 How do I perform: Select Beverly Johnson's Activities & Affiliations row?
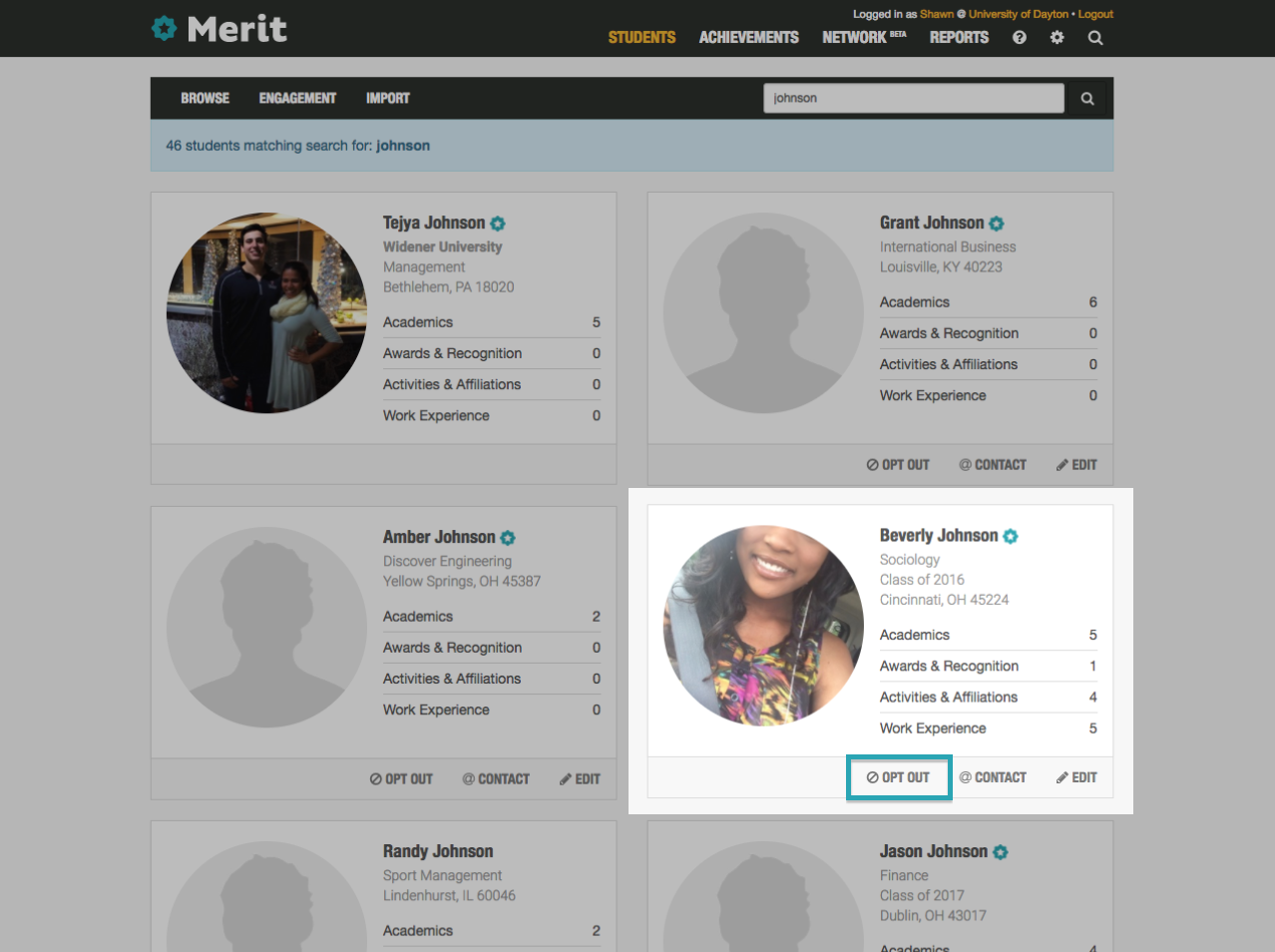coord(989,697)
